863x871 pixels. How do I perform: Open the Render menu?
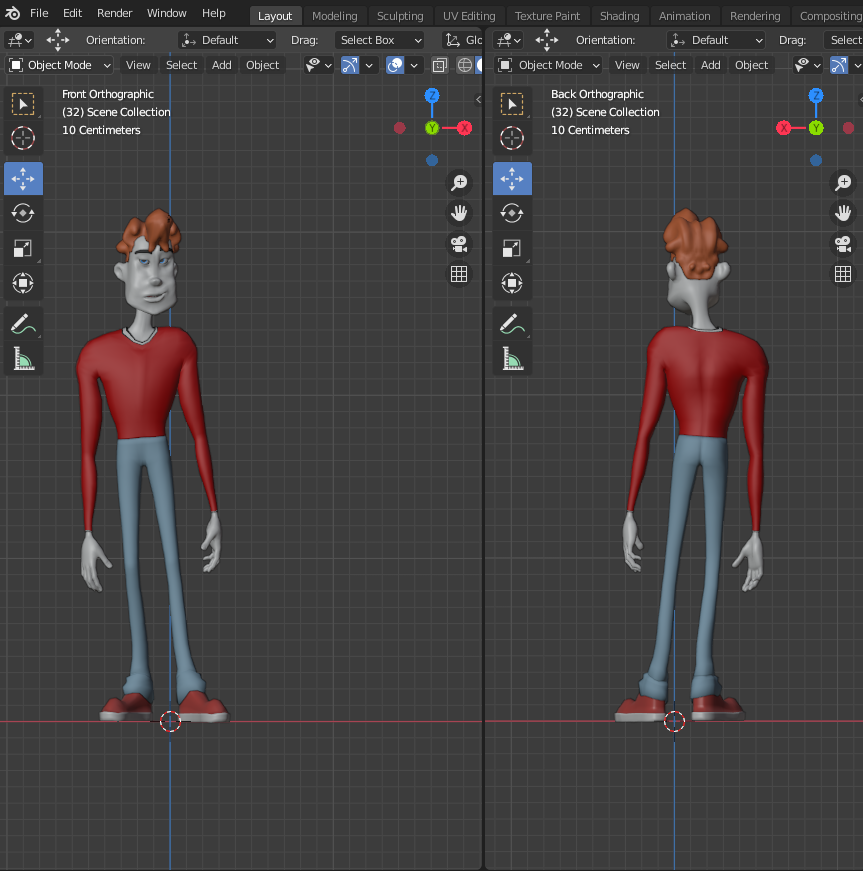[x=114, y=13]
